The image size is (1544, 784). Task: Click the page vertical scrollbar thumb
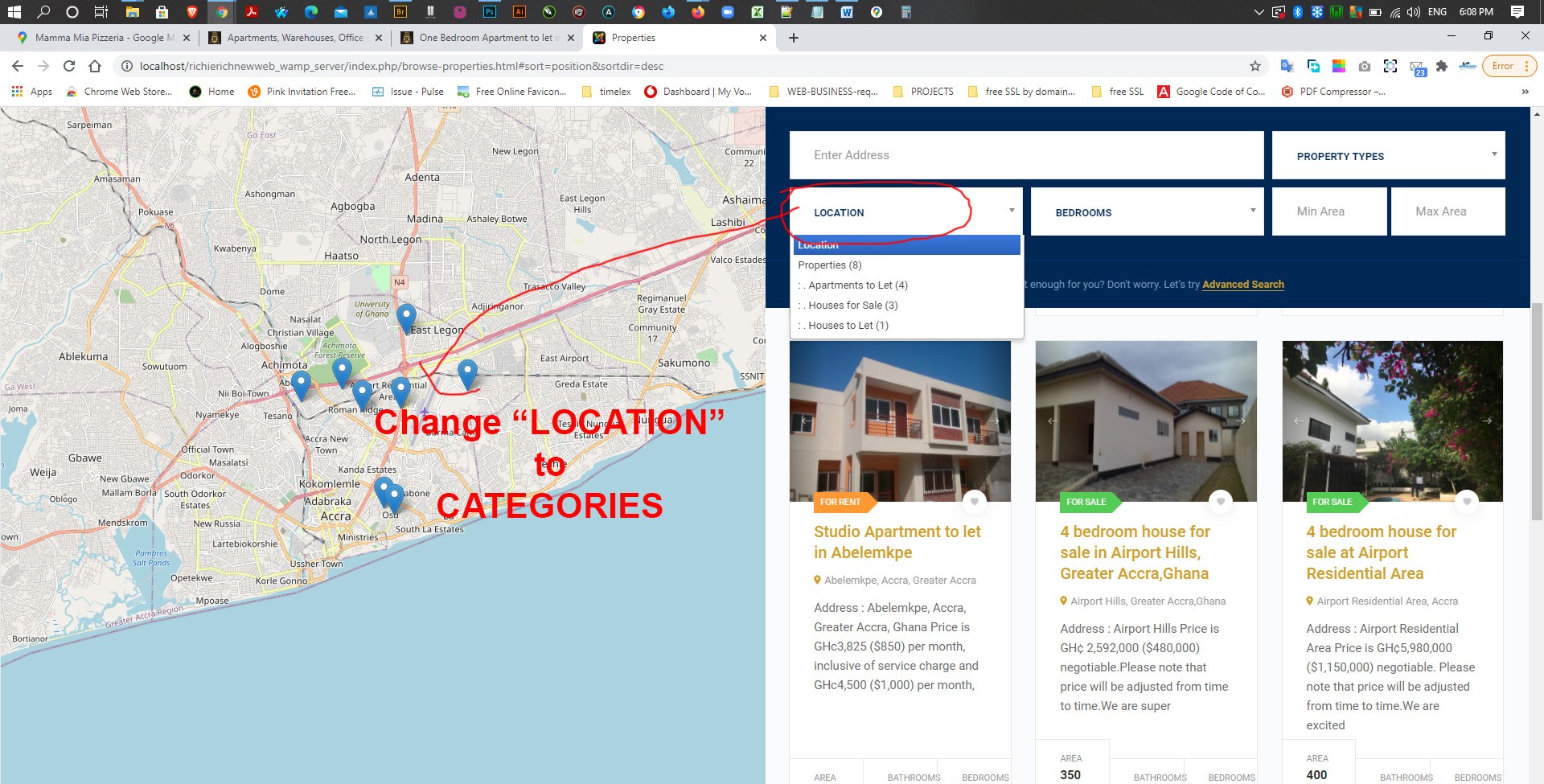coord(1537,410)
